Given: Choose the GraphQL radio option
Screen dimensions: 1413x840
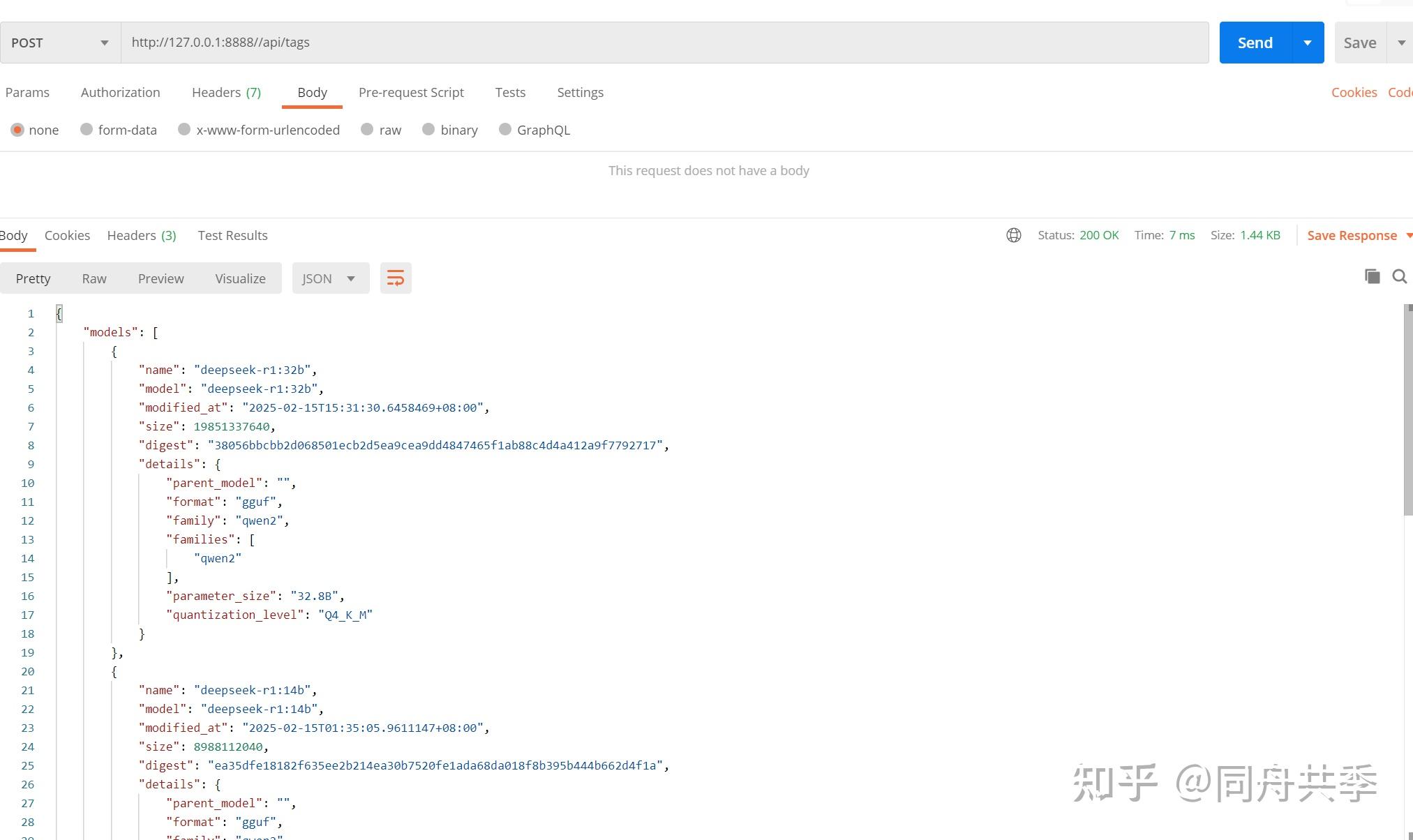Looking at the screenshot, I should (505, 130).
